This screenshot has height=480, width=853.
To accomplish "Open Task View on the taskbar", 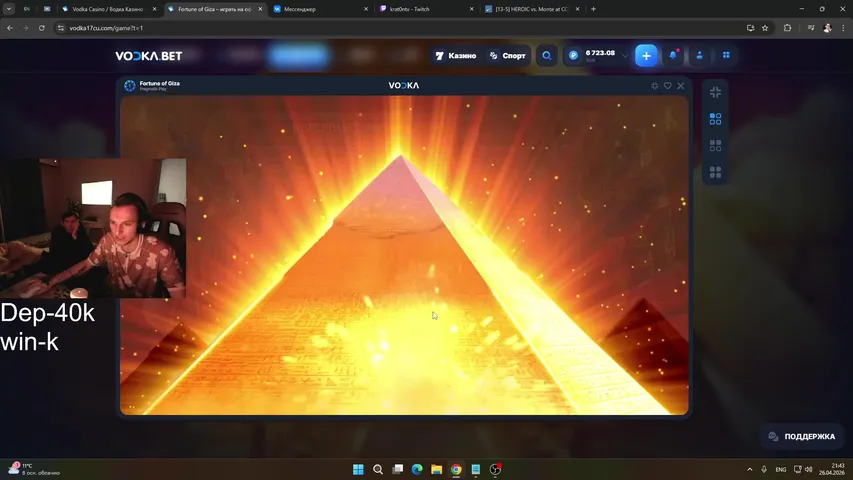I will click(x=398, y=469).
